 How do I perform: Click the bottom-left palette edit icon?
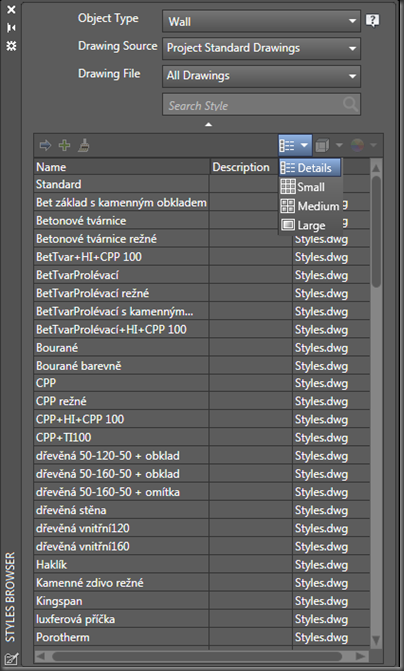pyautogui.click(x=11, y=659)
